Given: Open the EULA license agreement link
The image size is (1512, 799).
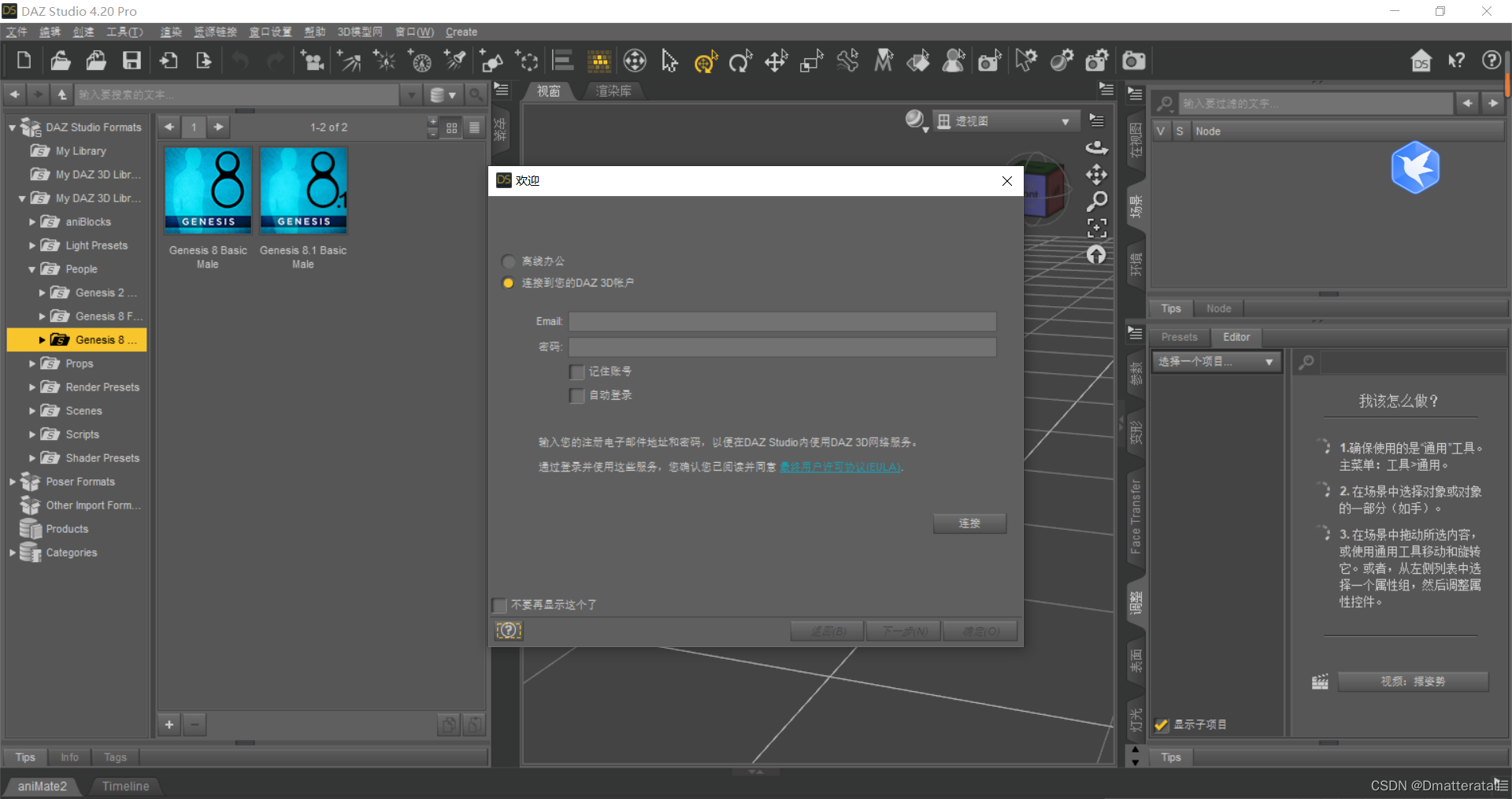Looking at the screenshot, I should 840,468.
